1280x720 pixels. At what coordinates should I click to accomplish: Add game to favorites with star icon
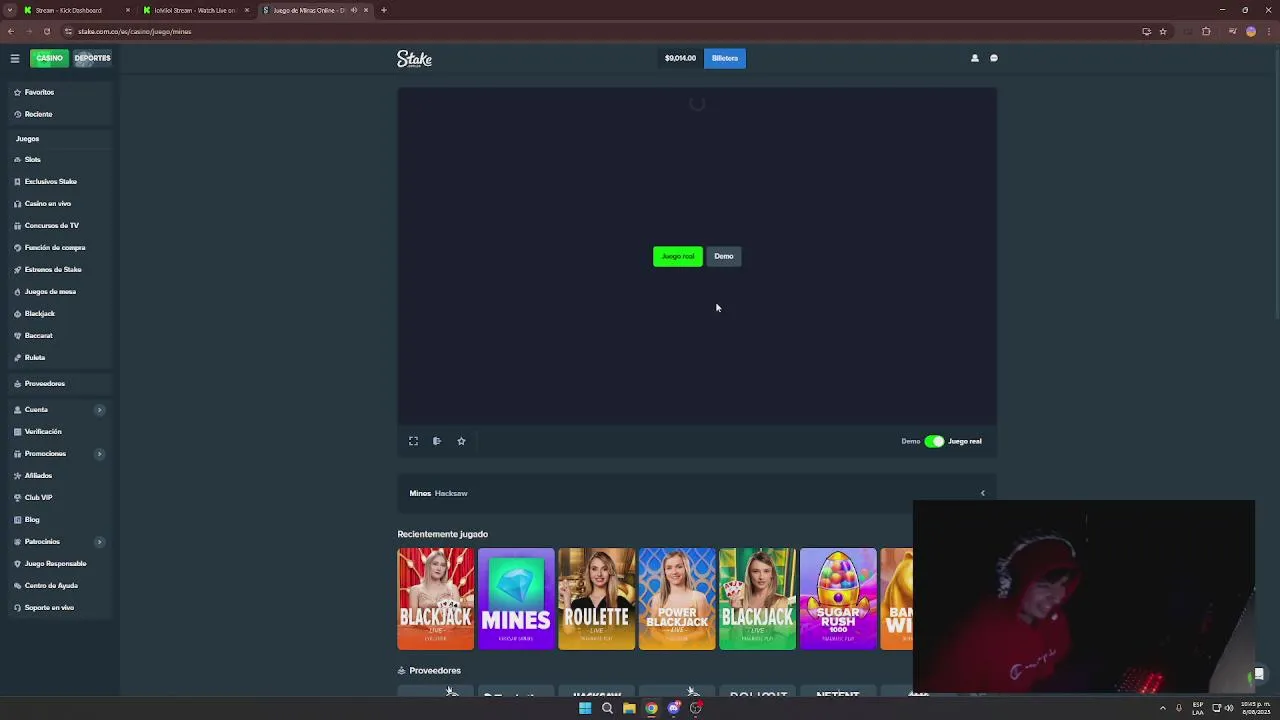click(x=461, y=441)
